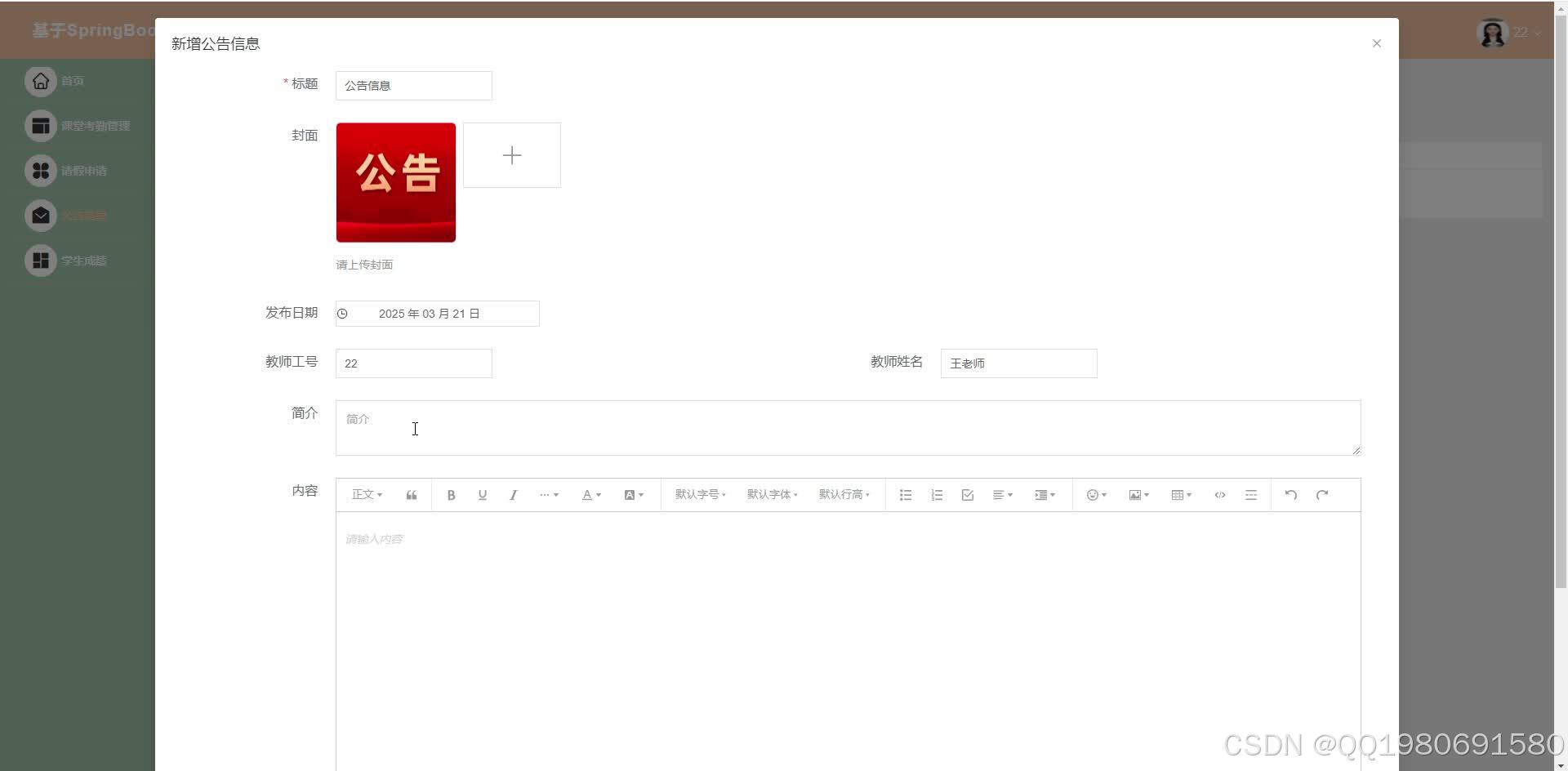Click 请上传封面 upload cover link
The image size is (1568, 771).
click(364, 264)
